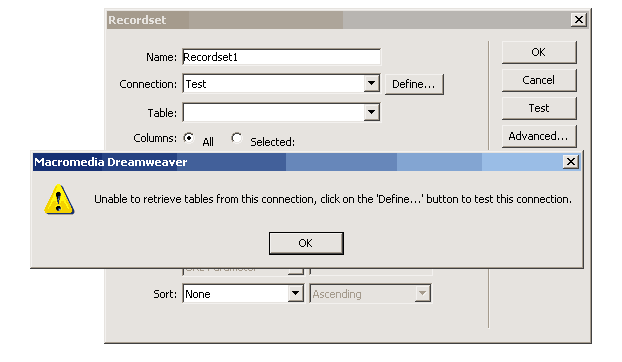Viewport: 622px width, 362px height.
Task: Test the recordset using Test button
Action: point(539,108)
